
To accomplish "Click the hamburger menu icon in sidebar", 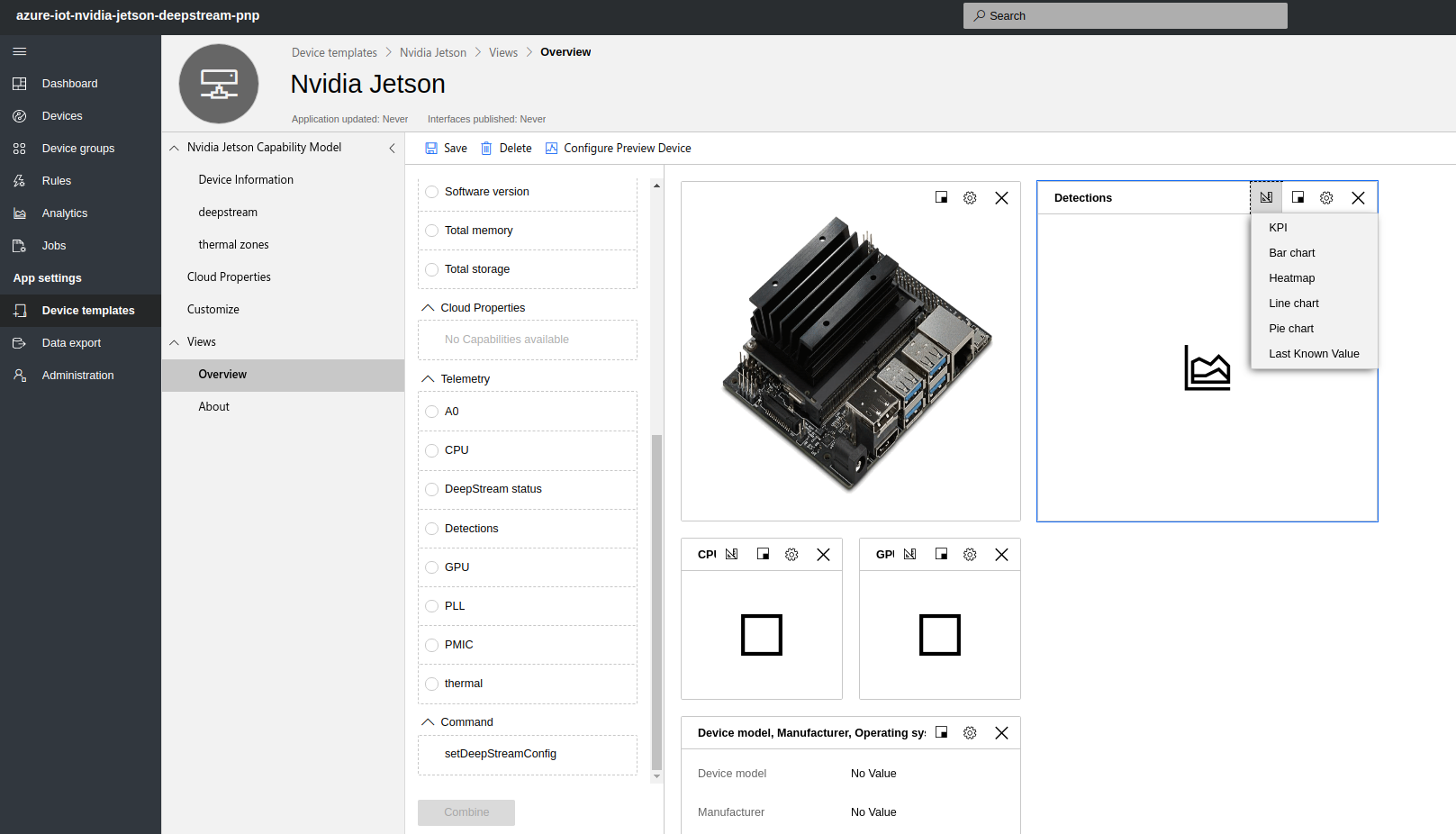I will 20,51.
